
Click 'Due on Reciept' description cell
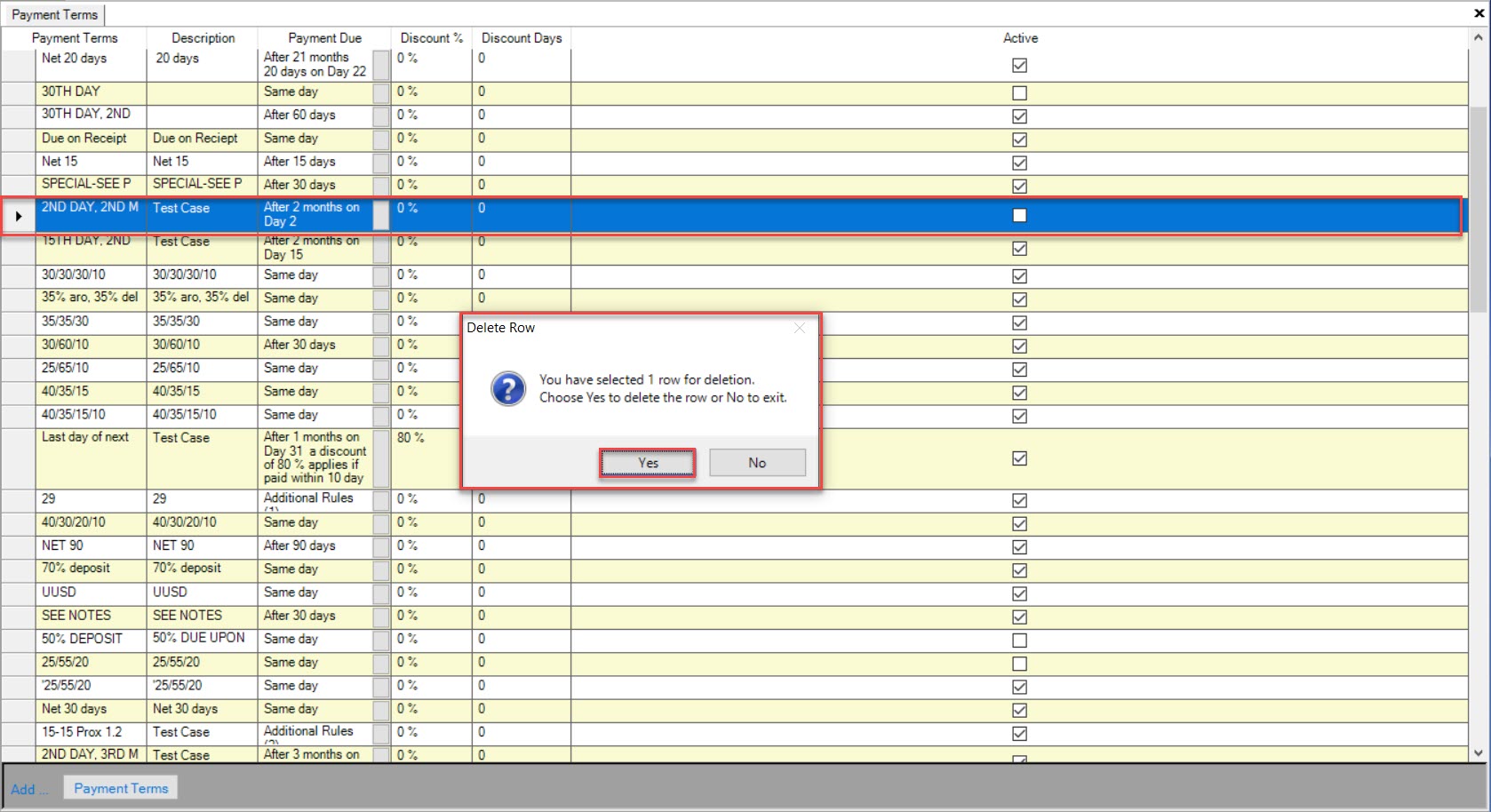[x=202, y=139]
